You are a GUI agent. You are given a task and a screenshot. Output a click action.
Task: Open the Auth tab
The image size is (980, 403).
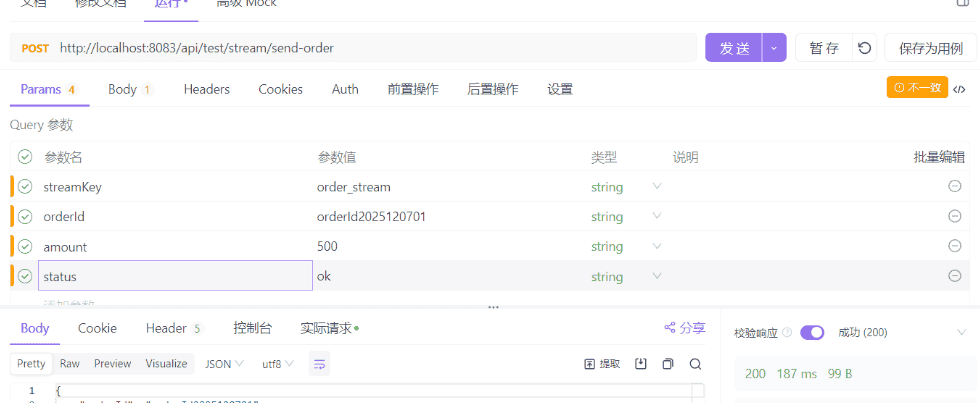click(x=345, y=89)
